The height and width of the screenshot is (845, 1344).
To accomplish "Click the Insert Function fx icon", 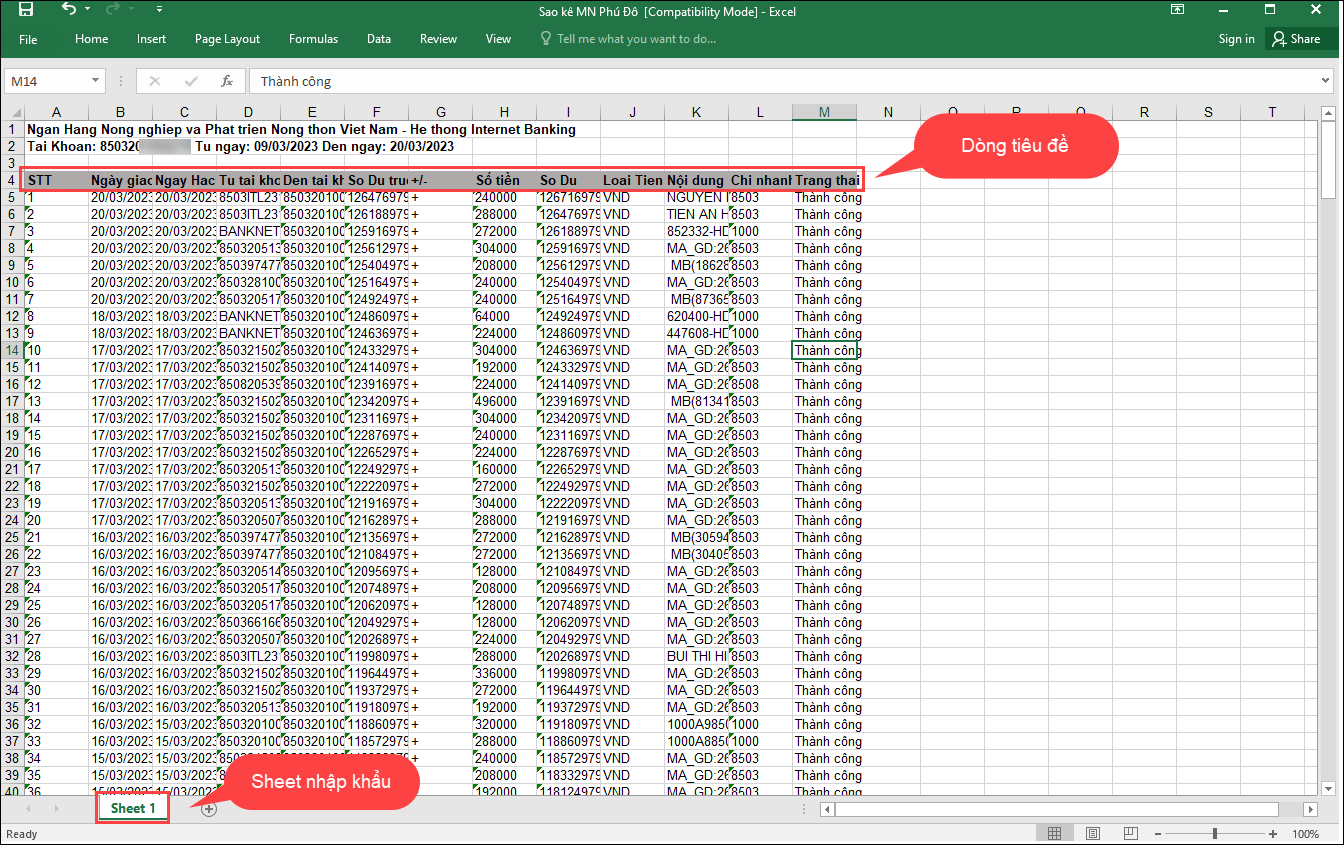I will (227, 81).
